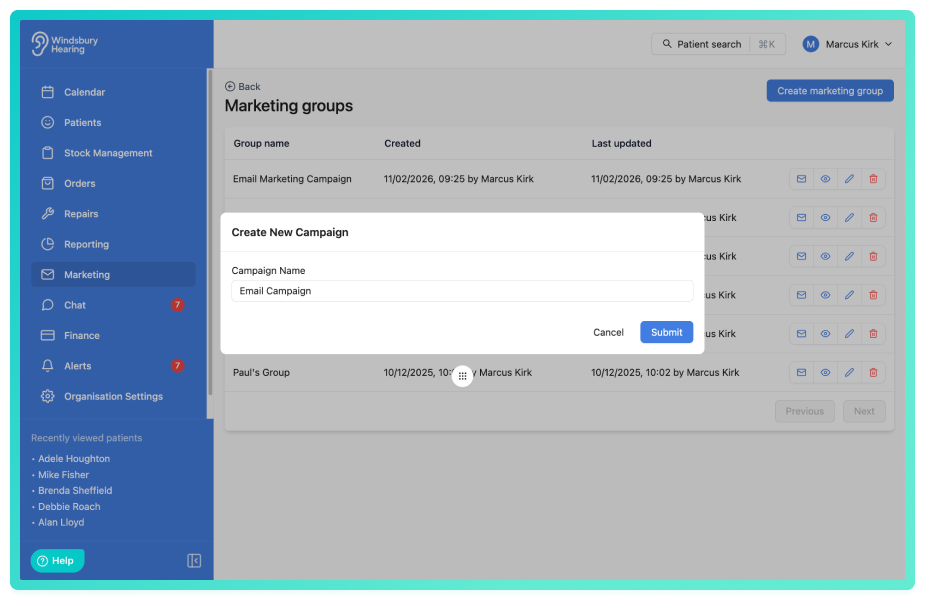The image size is (925, 600).
Task: Click the Paul's Group name cell
Action: (x=261, y=372)
